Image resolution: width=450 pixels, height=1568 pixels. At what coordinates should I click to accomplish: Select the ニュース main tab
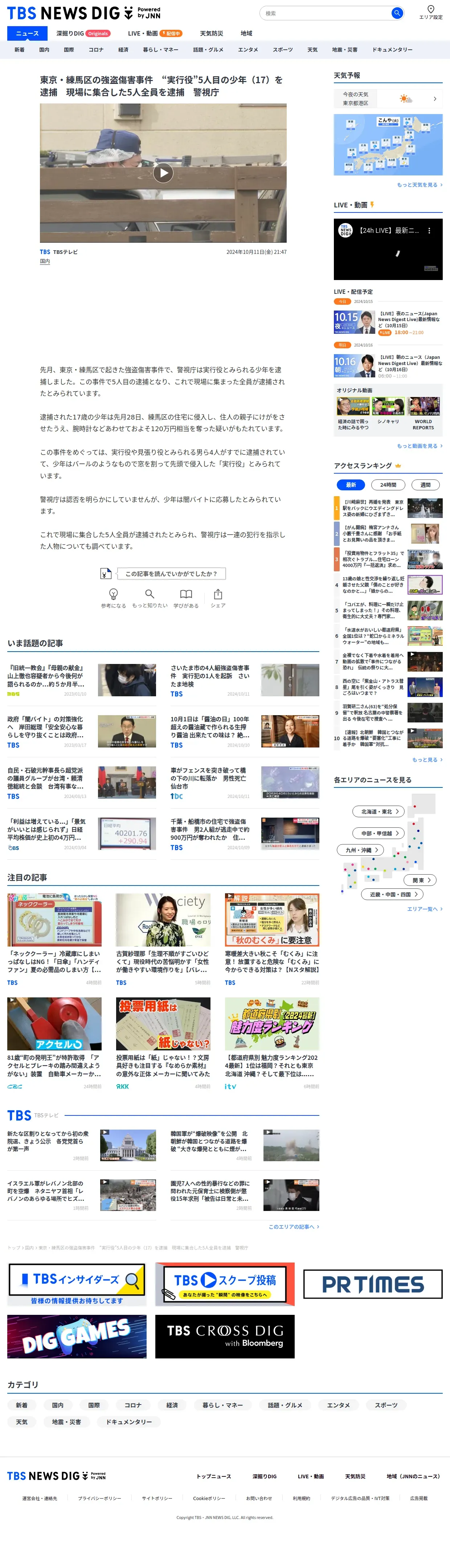point(27,33)
